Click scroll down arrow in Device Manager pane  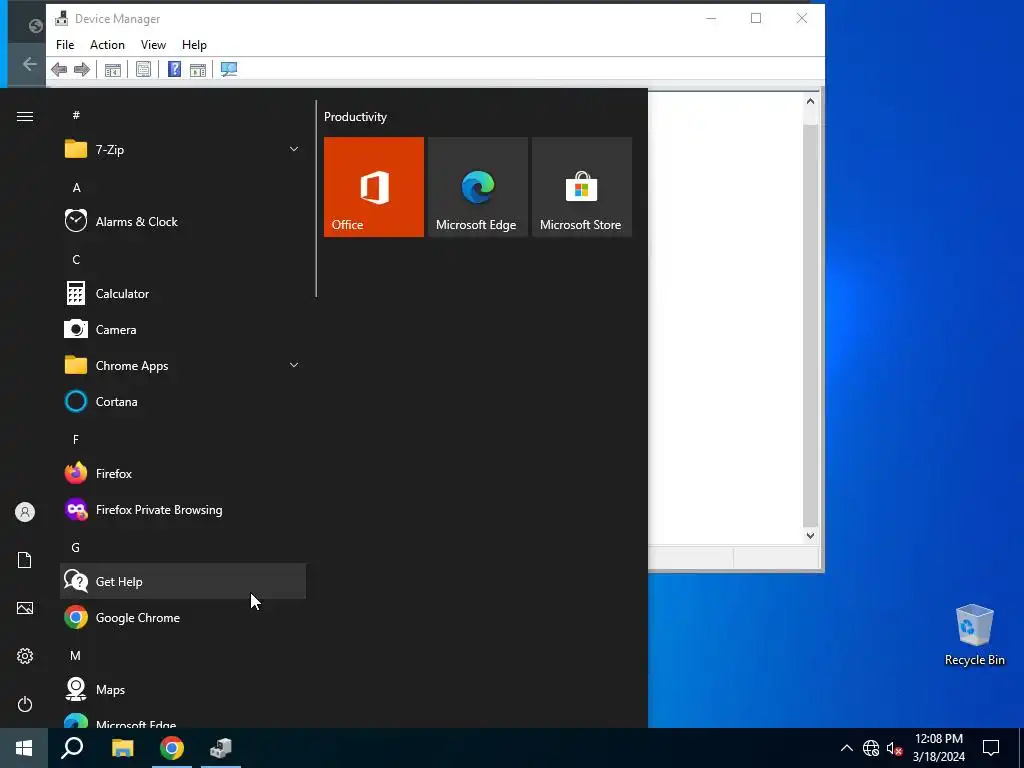[810, 536]
